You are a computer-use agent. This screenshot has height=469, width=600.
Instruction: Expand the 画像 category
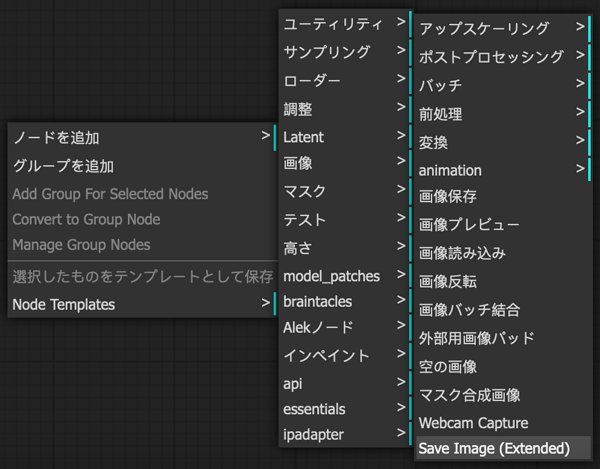(346, 163)
